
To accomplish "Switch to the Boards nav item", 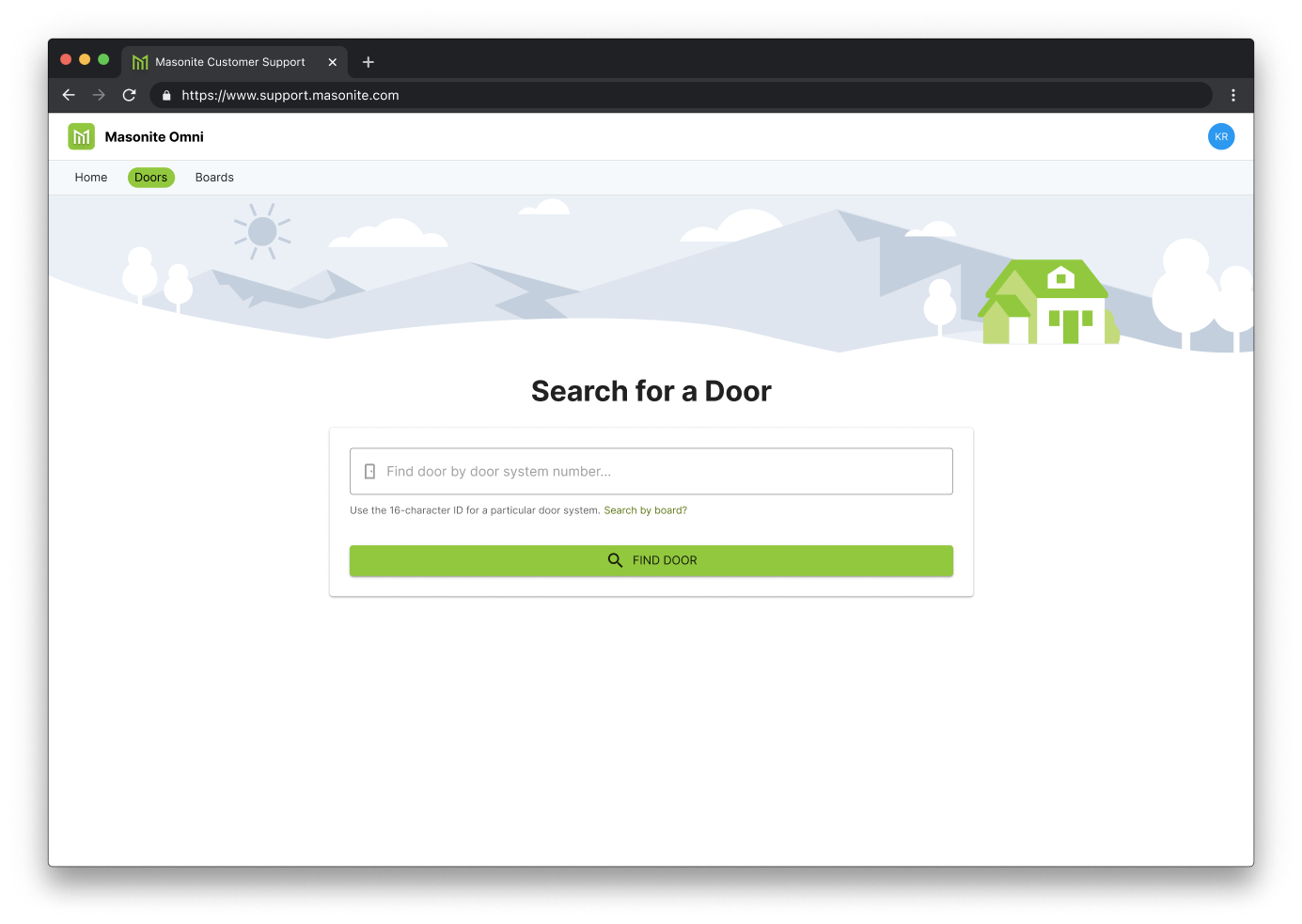I will coord(214,178).
